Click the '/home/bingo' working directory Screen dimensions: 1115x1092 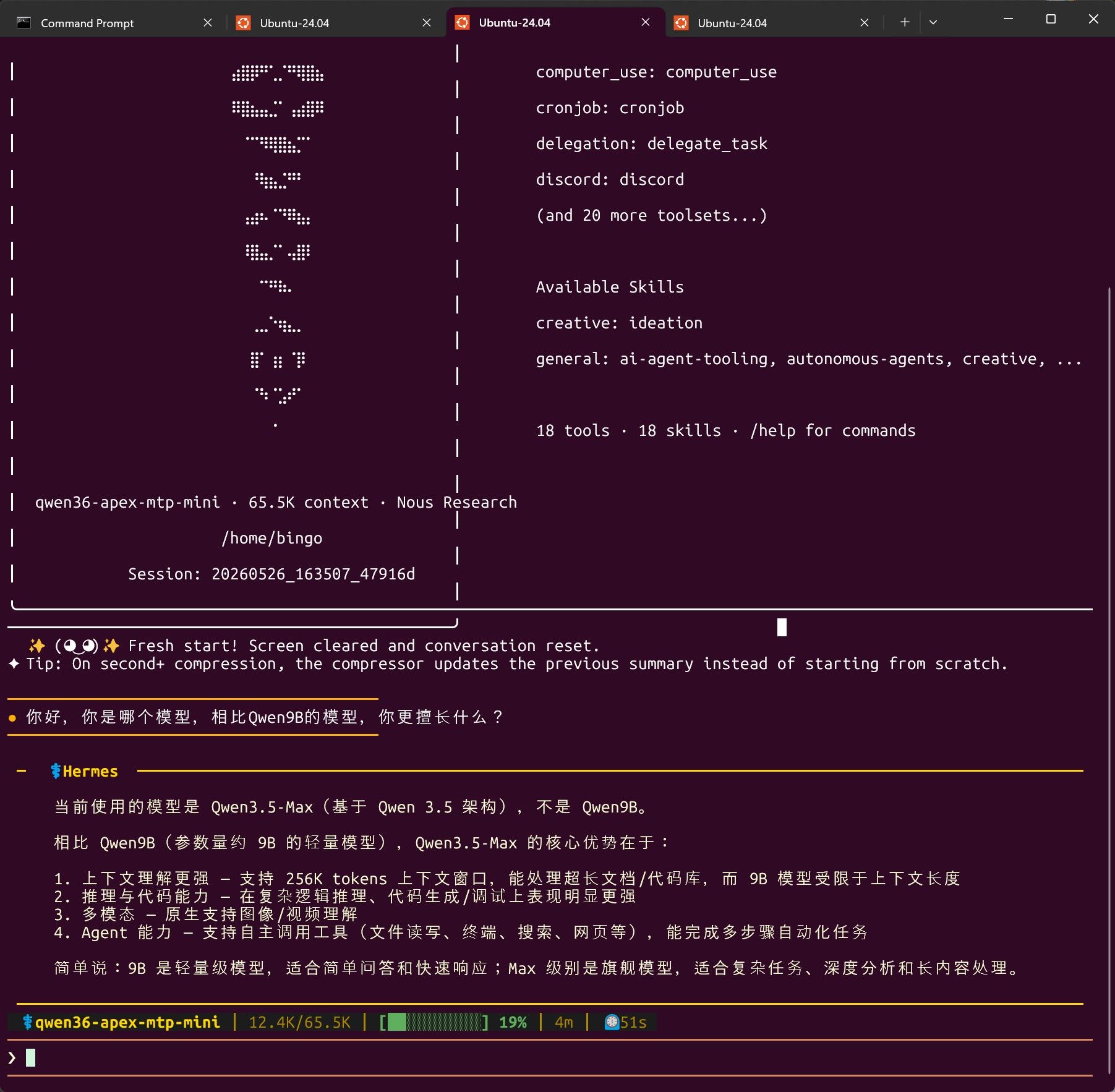click(272, 539)
